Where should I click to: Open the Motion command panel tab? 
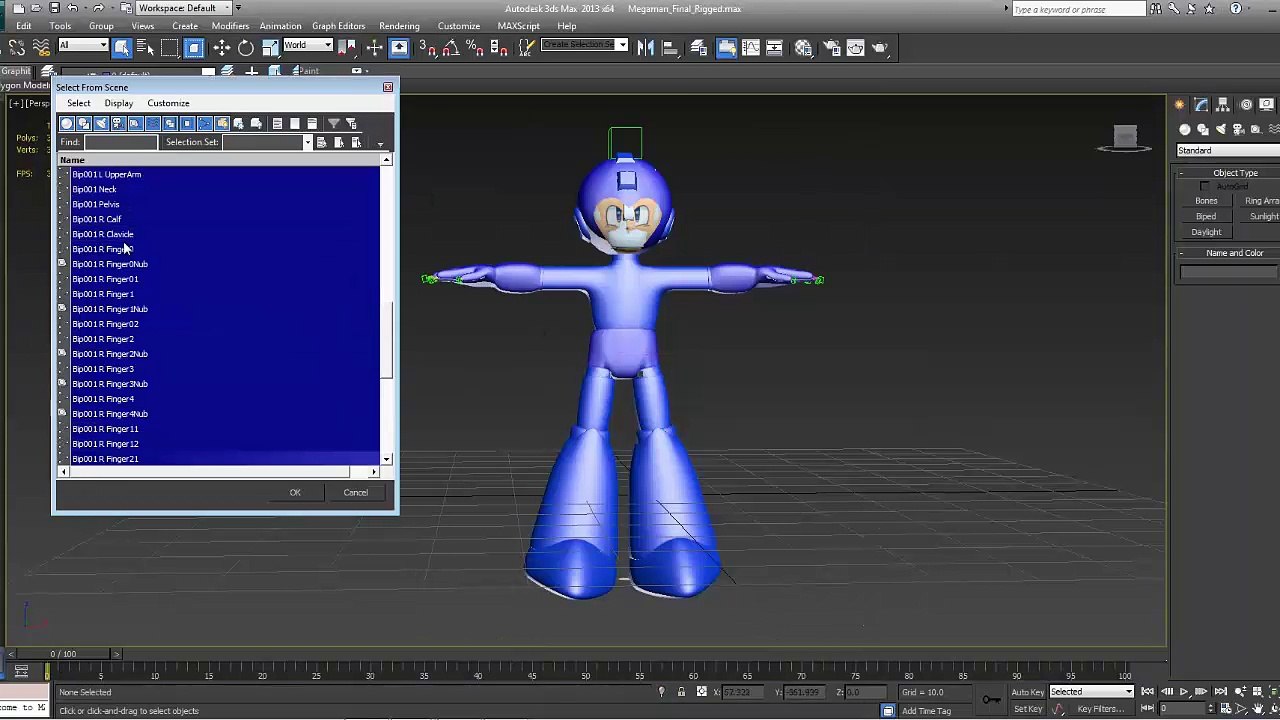tap(1246, 104)
